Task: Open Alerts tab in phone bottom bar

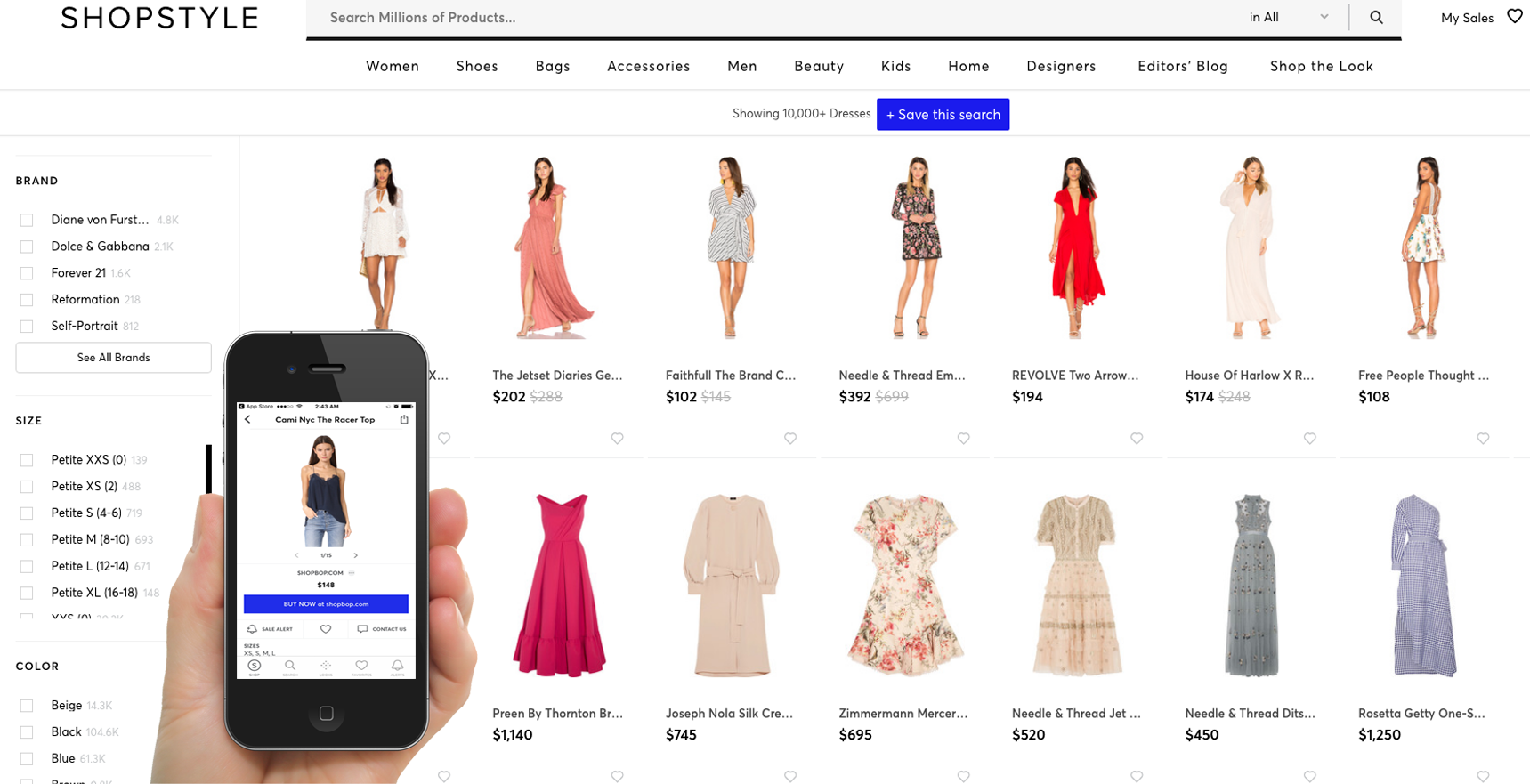Action: point(397,667)
